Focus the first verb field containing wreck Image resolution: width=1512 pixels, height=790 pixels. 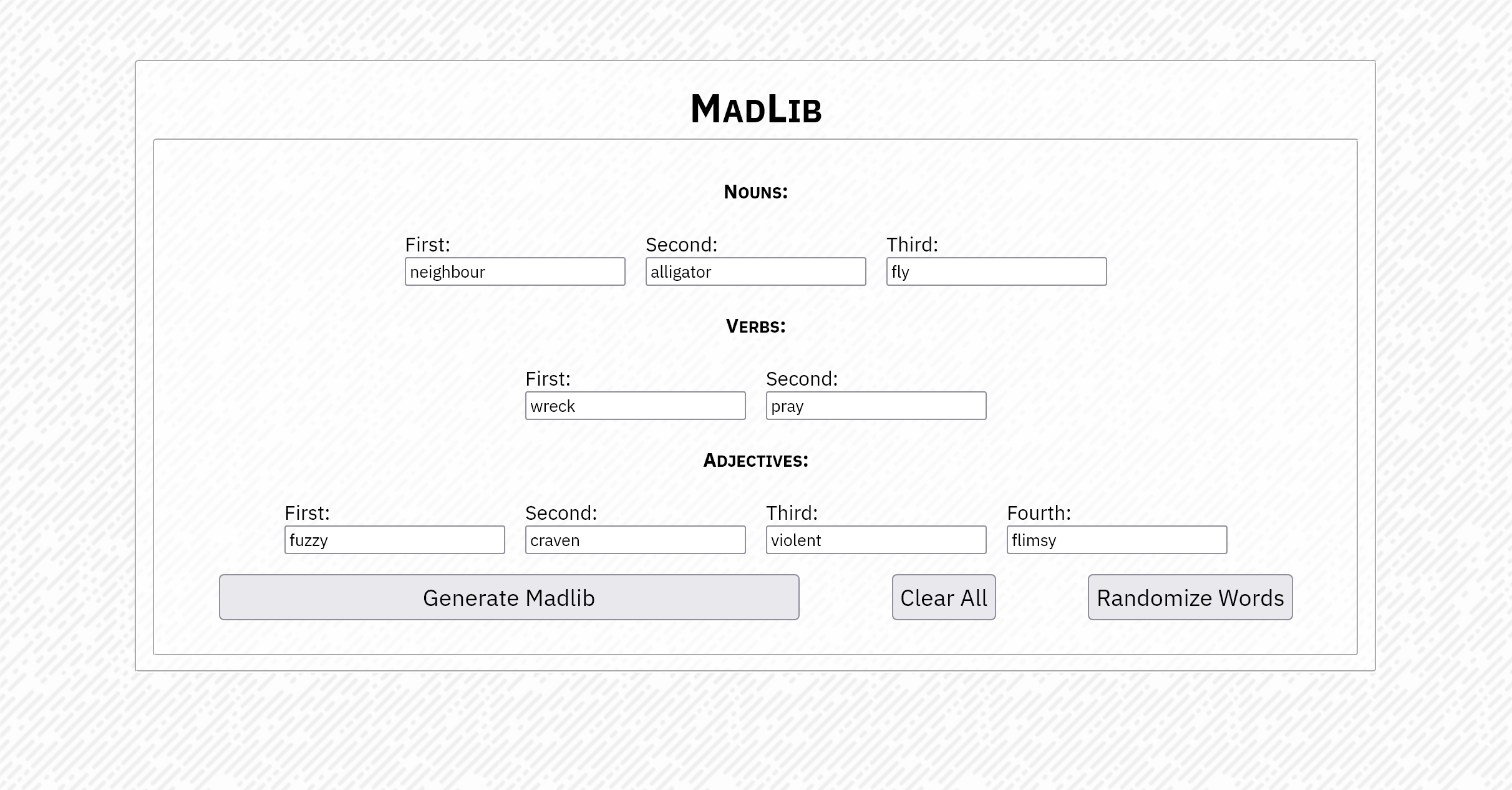(x=635, y=406)
